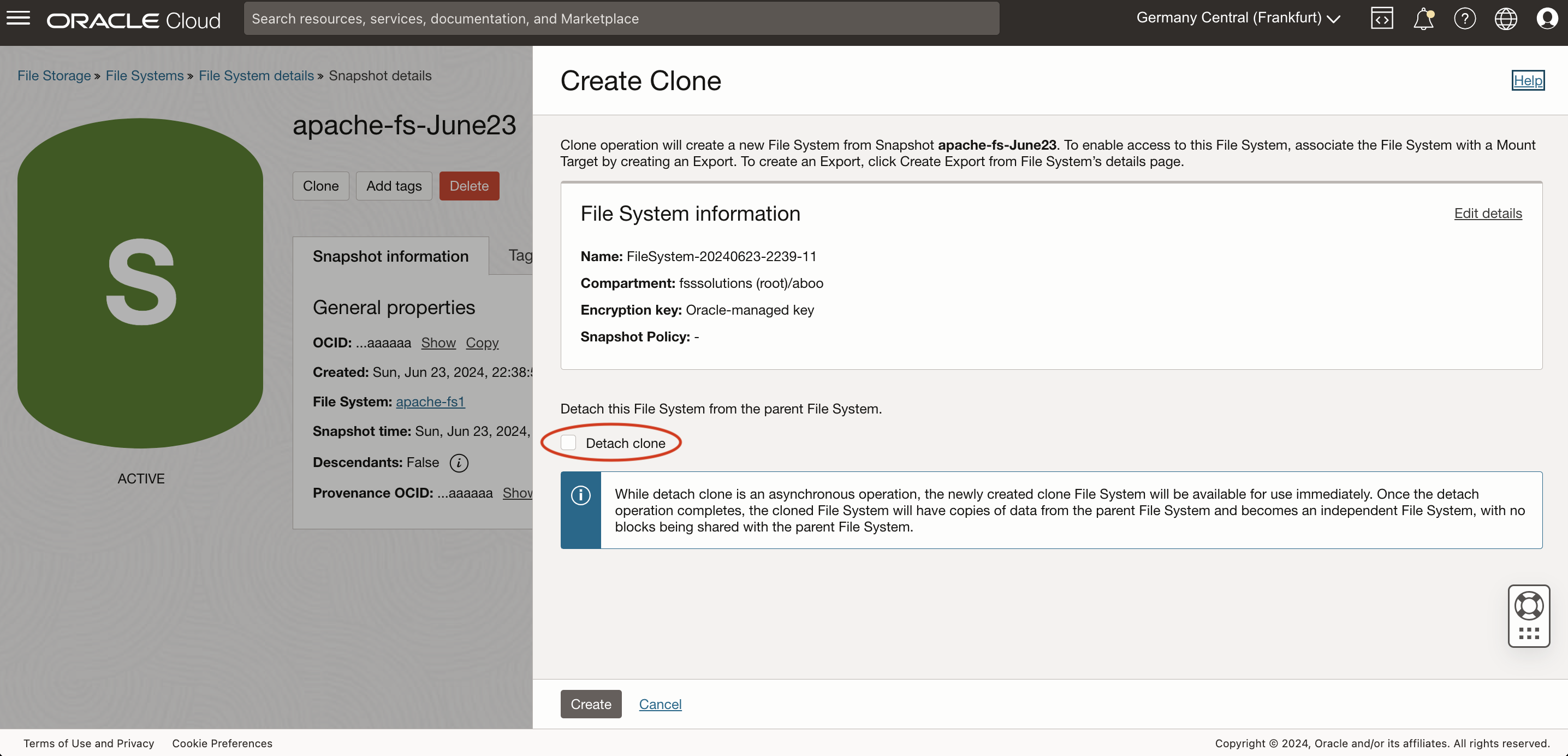Viewport: 1568px width, 756px height.
Task: Click the help question mark icon
Action: pos(1464,18)
